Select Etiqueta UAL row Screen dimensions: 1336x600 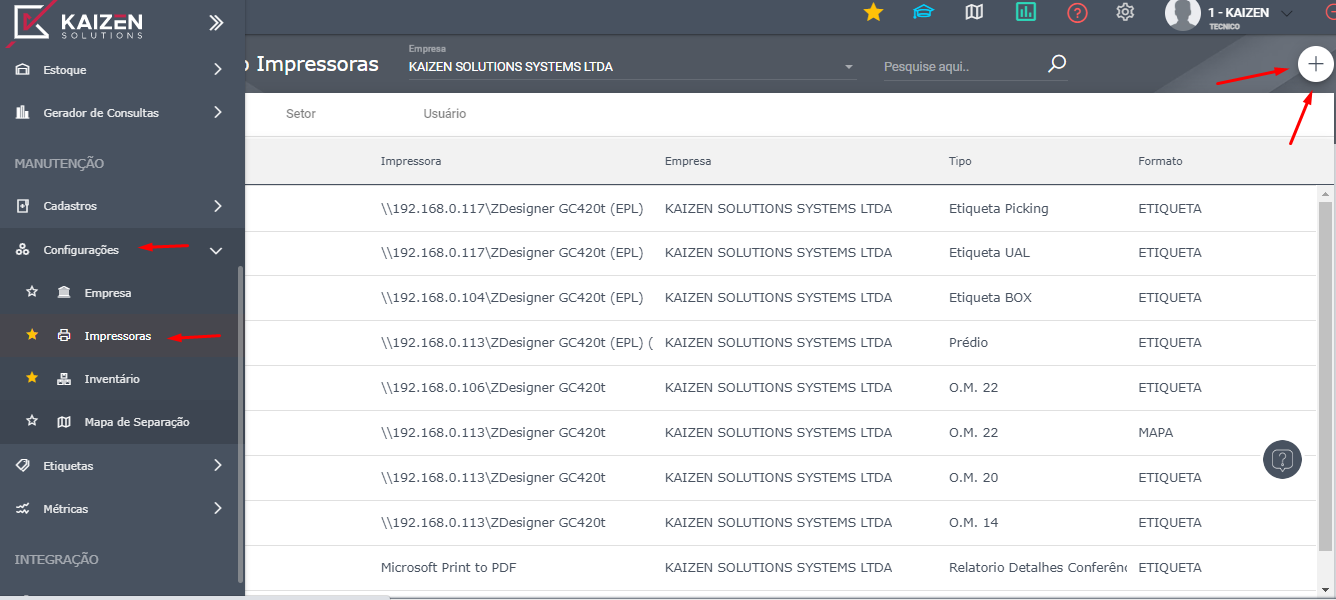click(780, 253)
